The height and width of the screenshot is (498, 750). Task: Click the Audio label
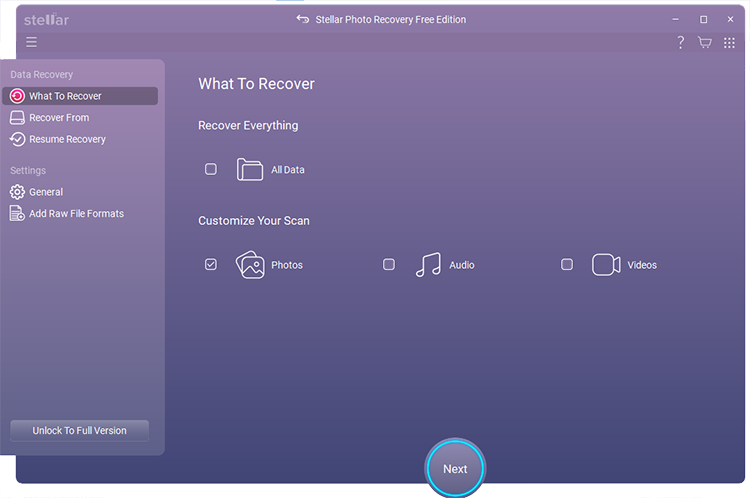462,265
